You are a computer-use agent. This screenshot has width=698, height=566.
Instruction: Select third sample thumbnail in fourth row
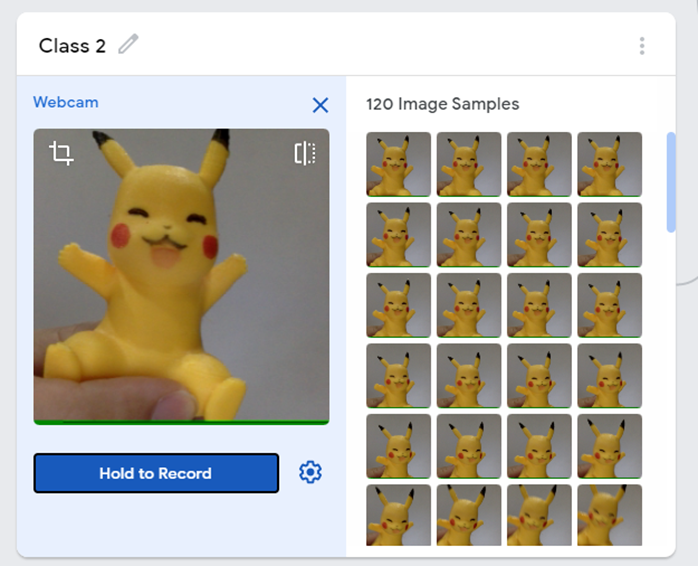(539, 376)
